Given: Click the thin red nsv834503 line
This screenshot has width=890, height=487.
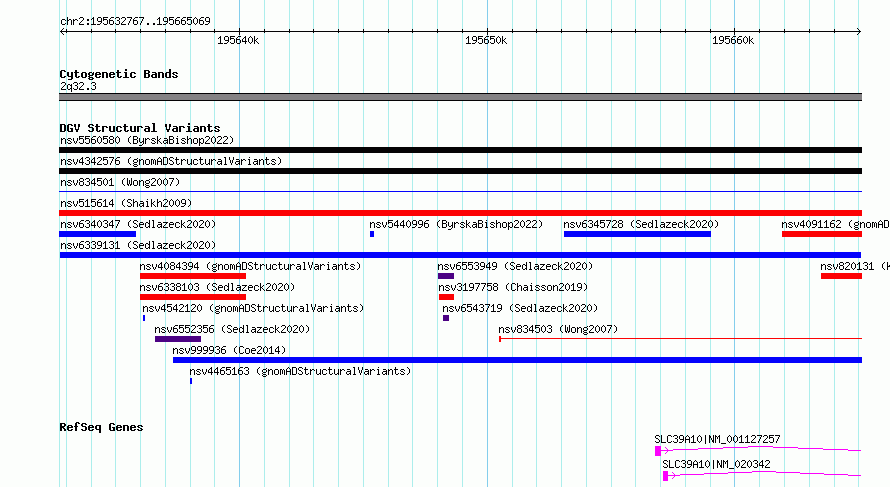Looking at the screenshot, I should [681, 339].
